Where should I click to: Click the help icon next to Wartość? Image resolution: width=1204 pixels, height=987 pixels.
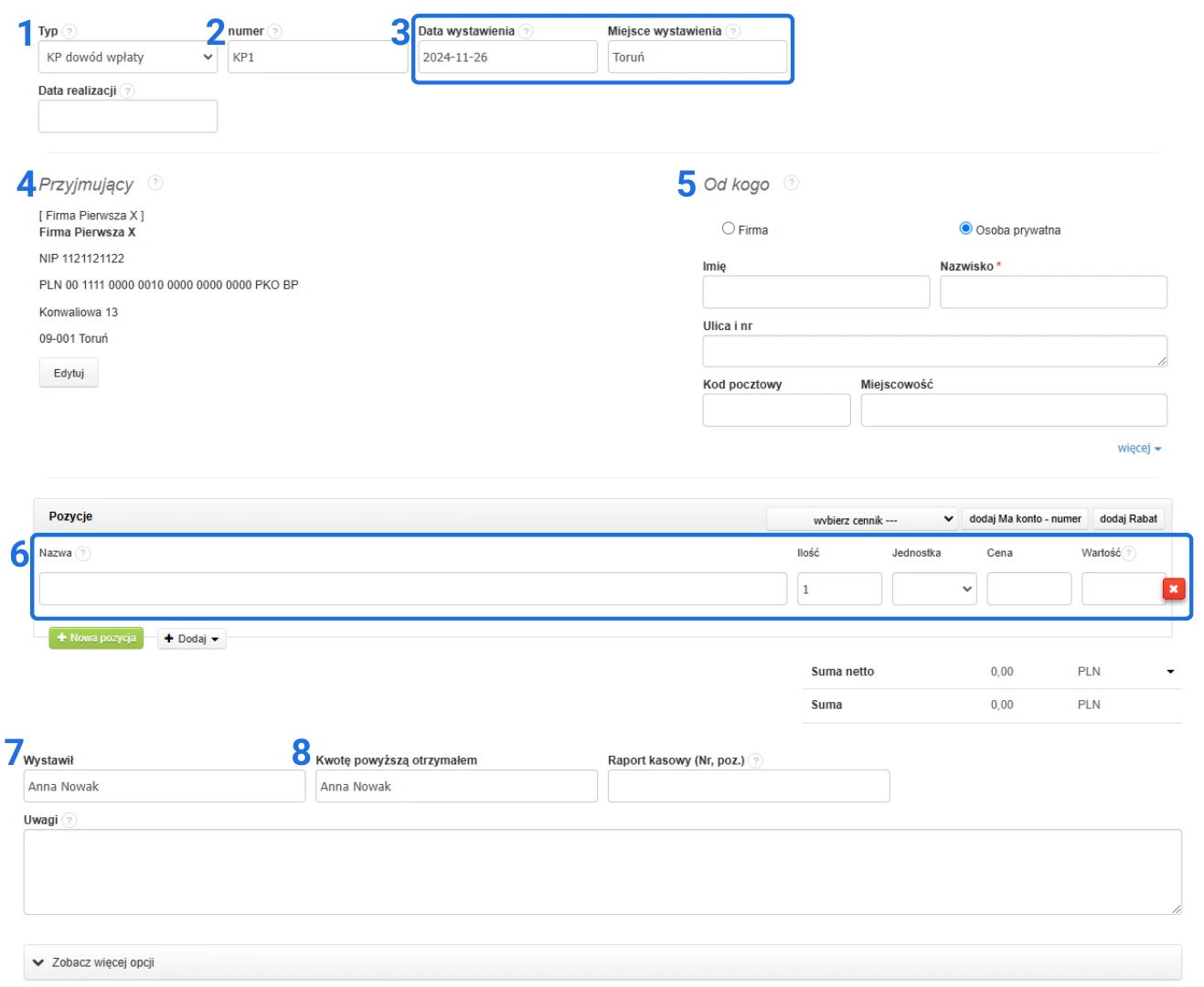coord(1129,554)
